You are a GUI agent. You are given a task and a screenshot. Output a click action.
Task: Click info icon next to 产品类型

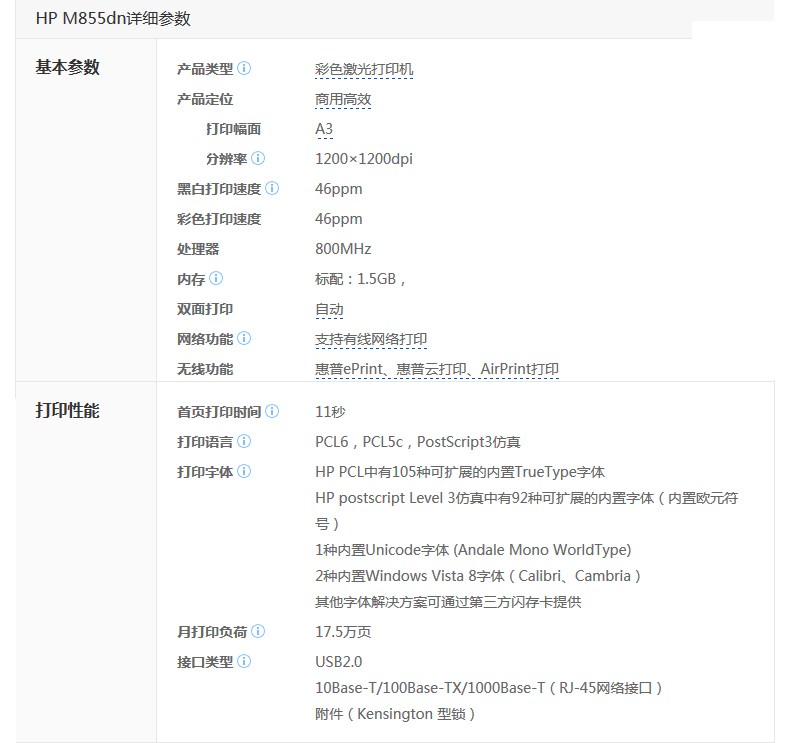[x=244, y=68]
